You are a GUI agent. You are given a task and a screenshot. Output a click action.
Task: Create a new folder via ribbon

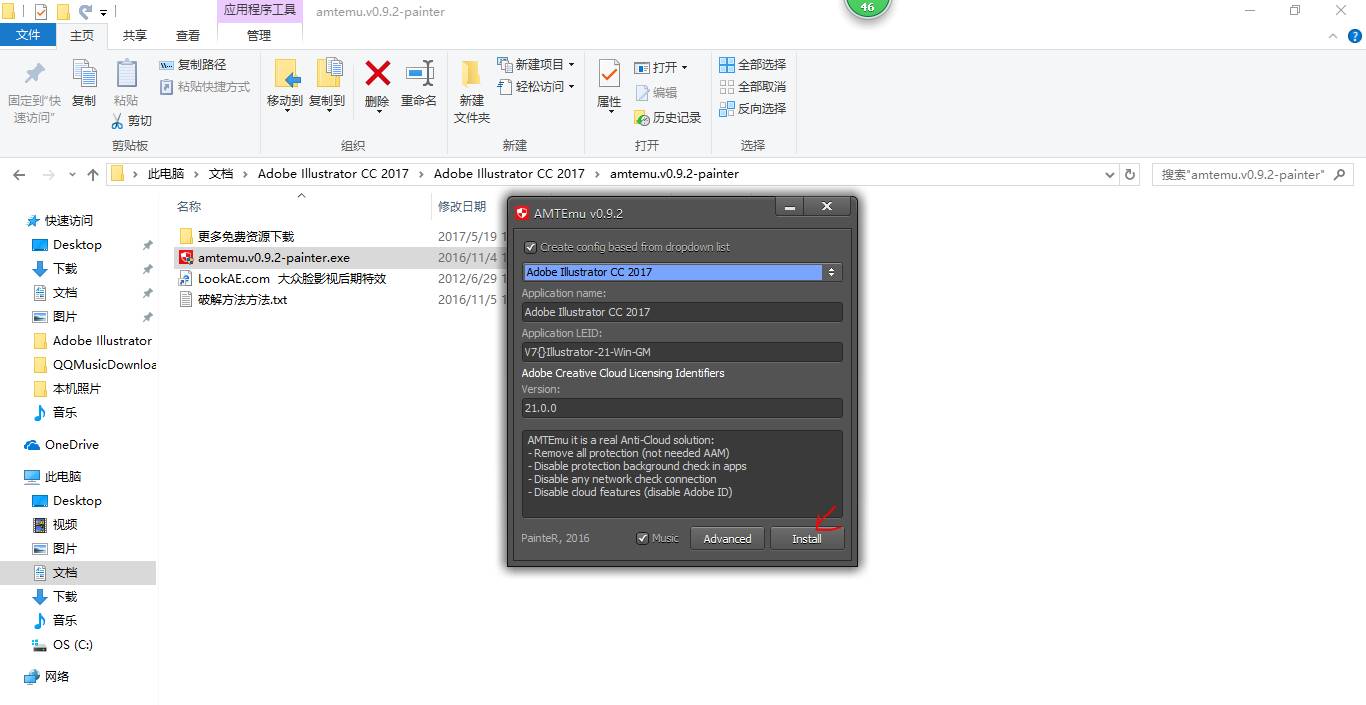[472, 92]
